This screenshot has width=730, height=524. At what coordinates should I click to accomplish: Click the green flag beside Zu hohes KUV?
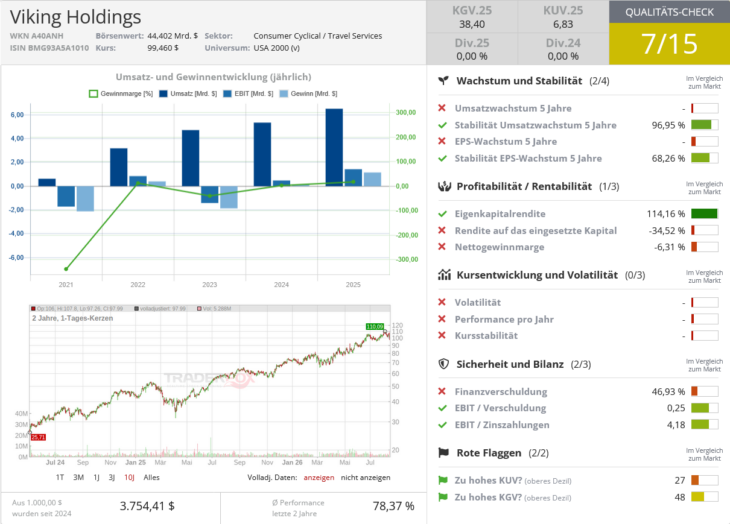click(x=443, y=480)
